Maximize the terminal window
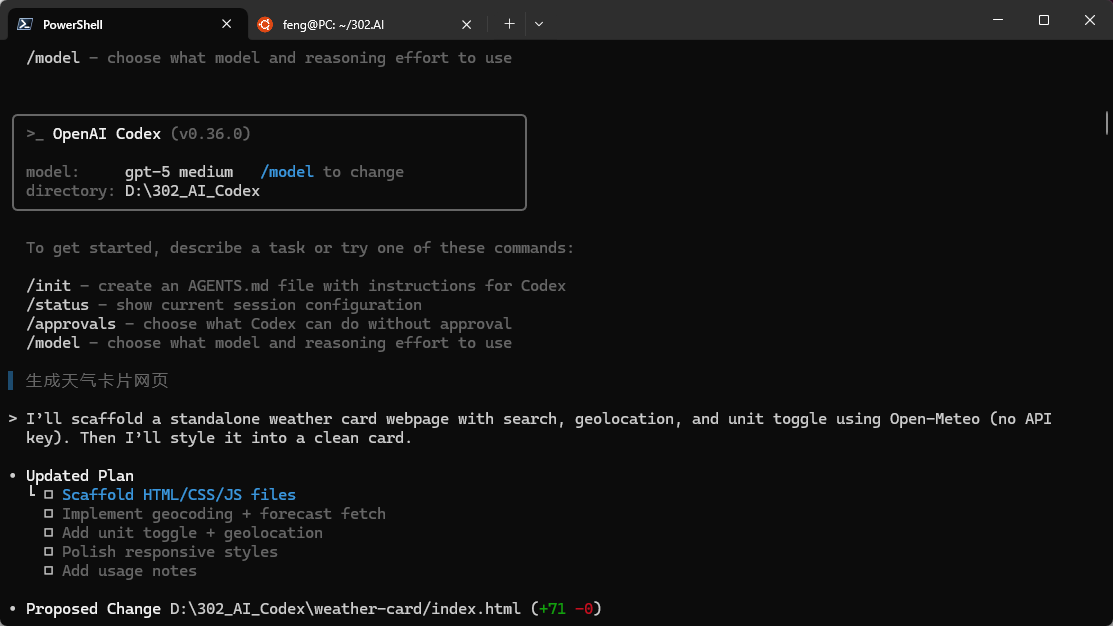This screenshot has height=626, width=1113. coord(1043,20)
